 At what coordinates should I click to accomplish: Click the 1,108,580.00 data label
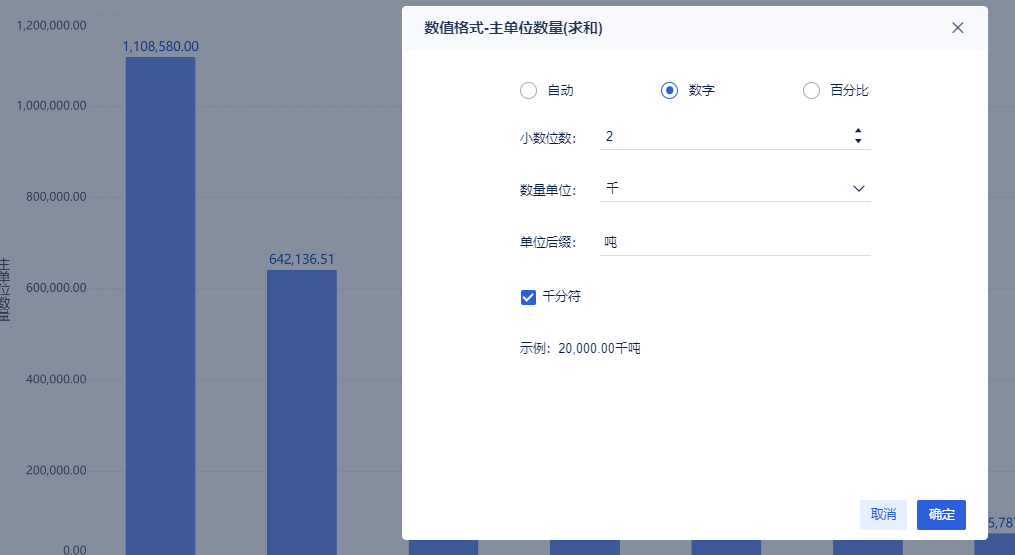[161, 47]
